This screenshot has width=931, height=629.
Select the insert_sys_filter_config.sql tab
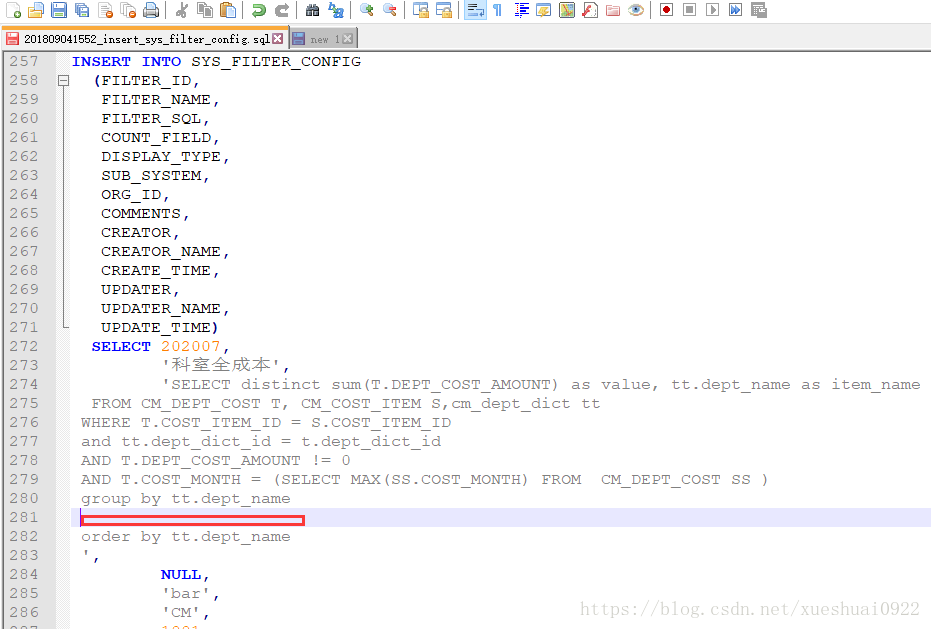(x=140, y=38)
